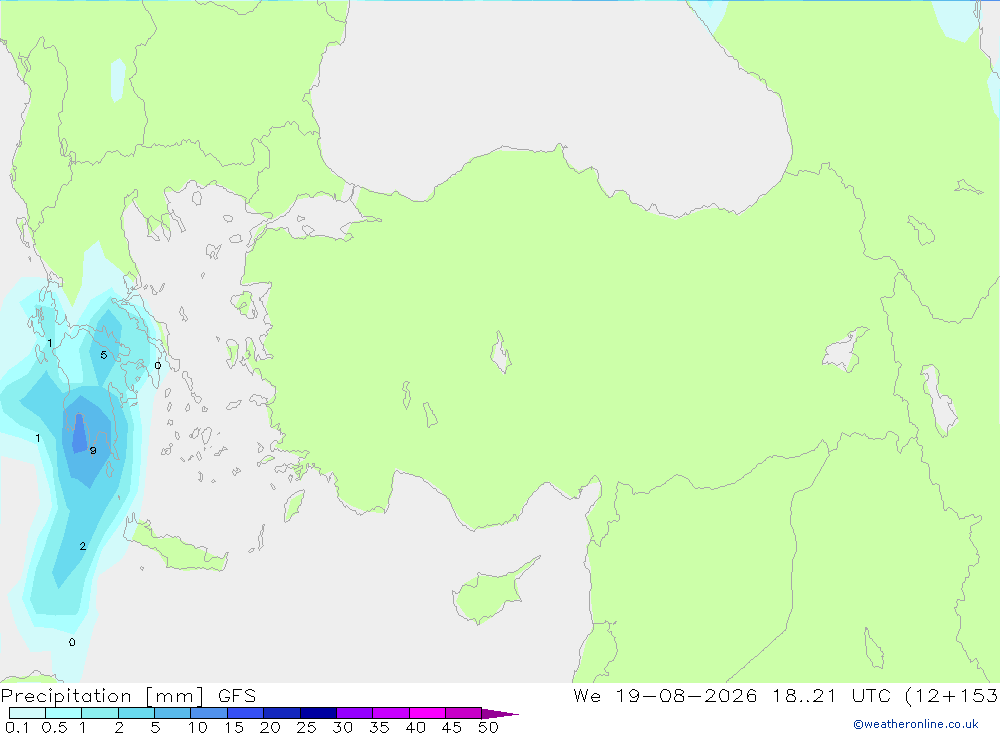Click the "0.5" legend scale label
Image resolution: width=1000 pixels, height=733 pixels.
[x=54, y=727]
